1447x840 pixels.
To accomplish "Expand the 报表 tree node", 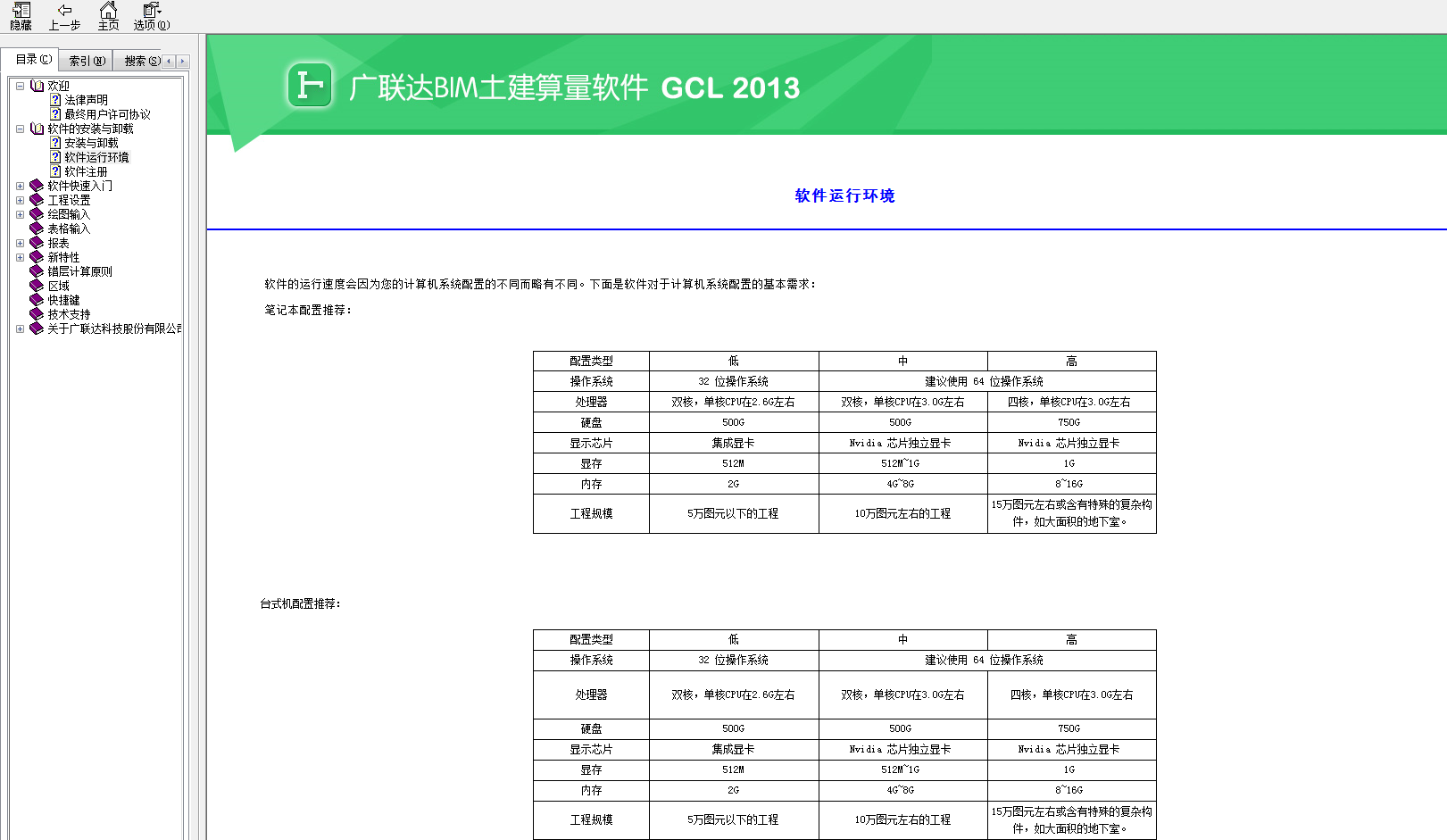I will tap(20, 243).
